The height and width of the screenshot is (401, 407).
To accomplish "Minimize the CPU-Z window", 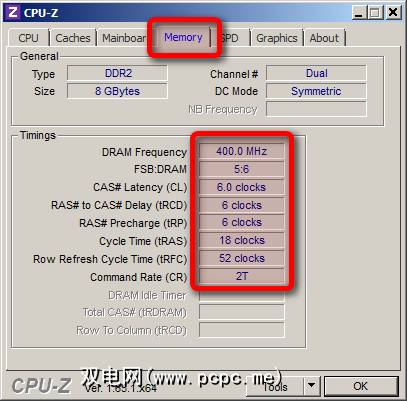I will (359, 13).
